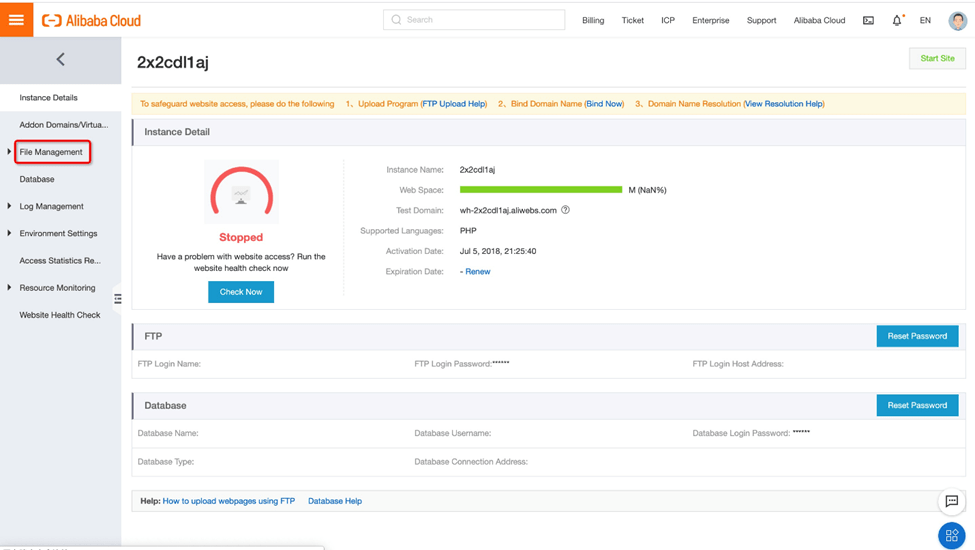Image resolution: width=975 pixels, height=550 pixels.
Task: Open the chat feedback icon
Action: click(951, 501)
